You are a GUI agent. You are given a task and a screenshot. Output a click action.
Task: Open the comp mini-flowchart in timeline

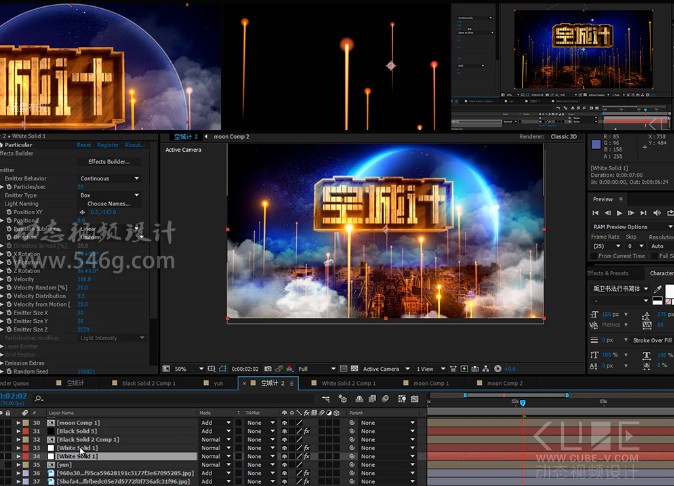point(326,399)
